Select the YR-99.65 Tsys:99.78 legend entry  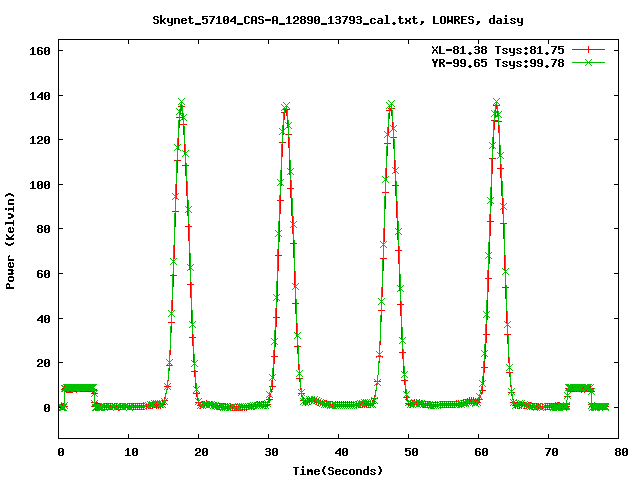(x=498, y=63)
